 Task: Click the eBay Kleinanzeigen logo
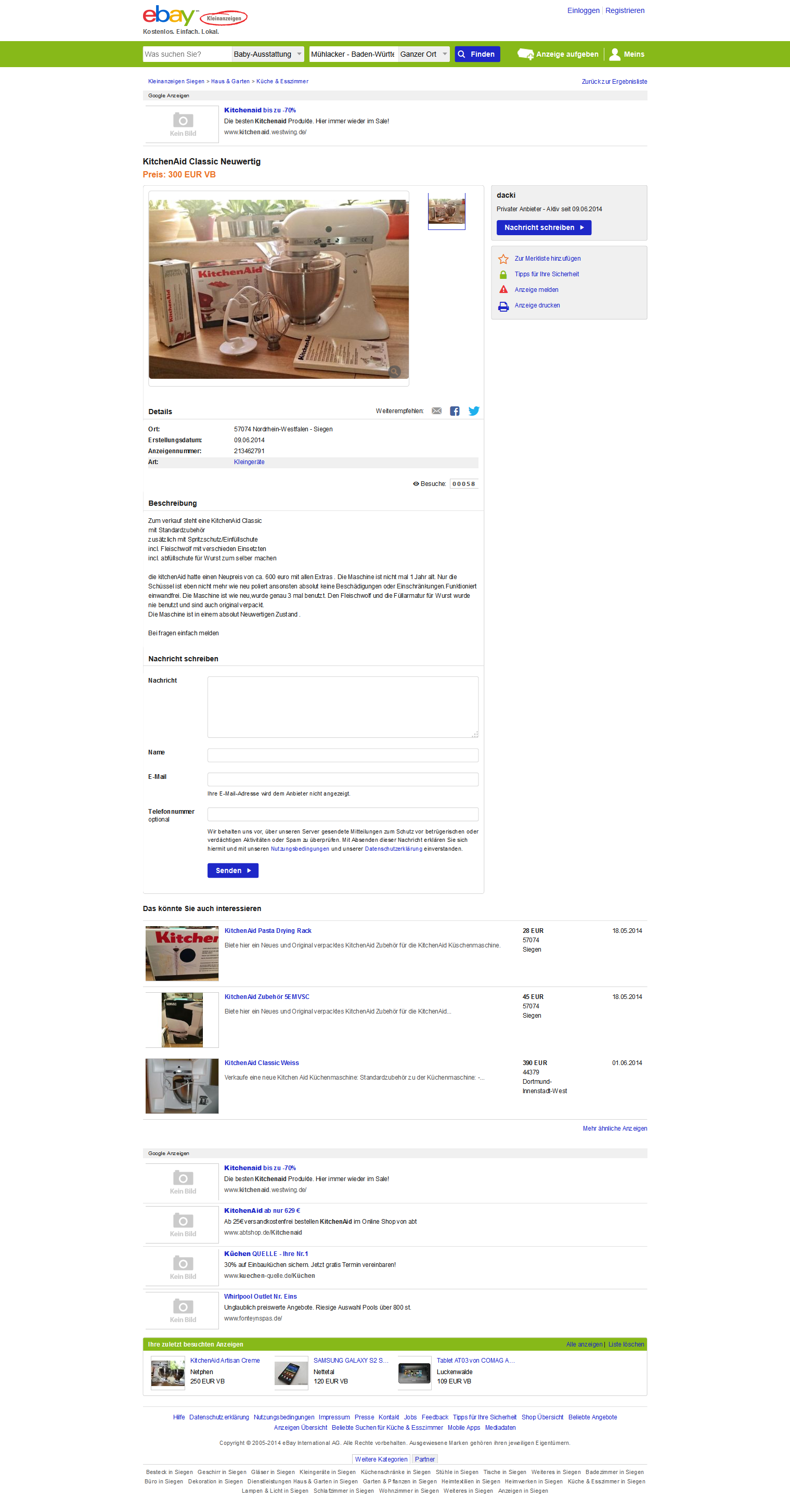[195, 17]
